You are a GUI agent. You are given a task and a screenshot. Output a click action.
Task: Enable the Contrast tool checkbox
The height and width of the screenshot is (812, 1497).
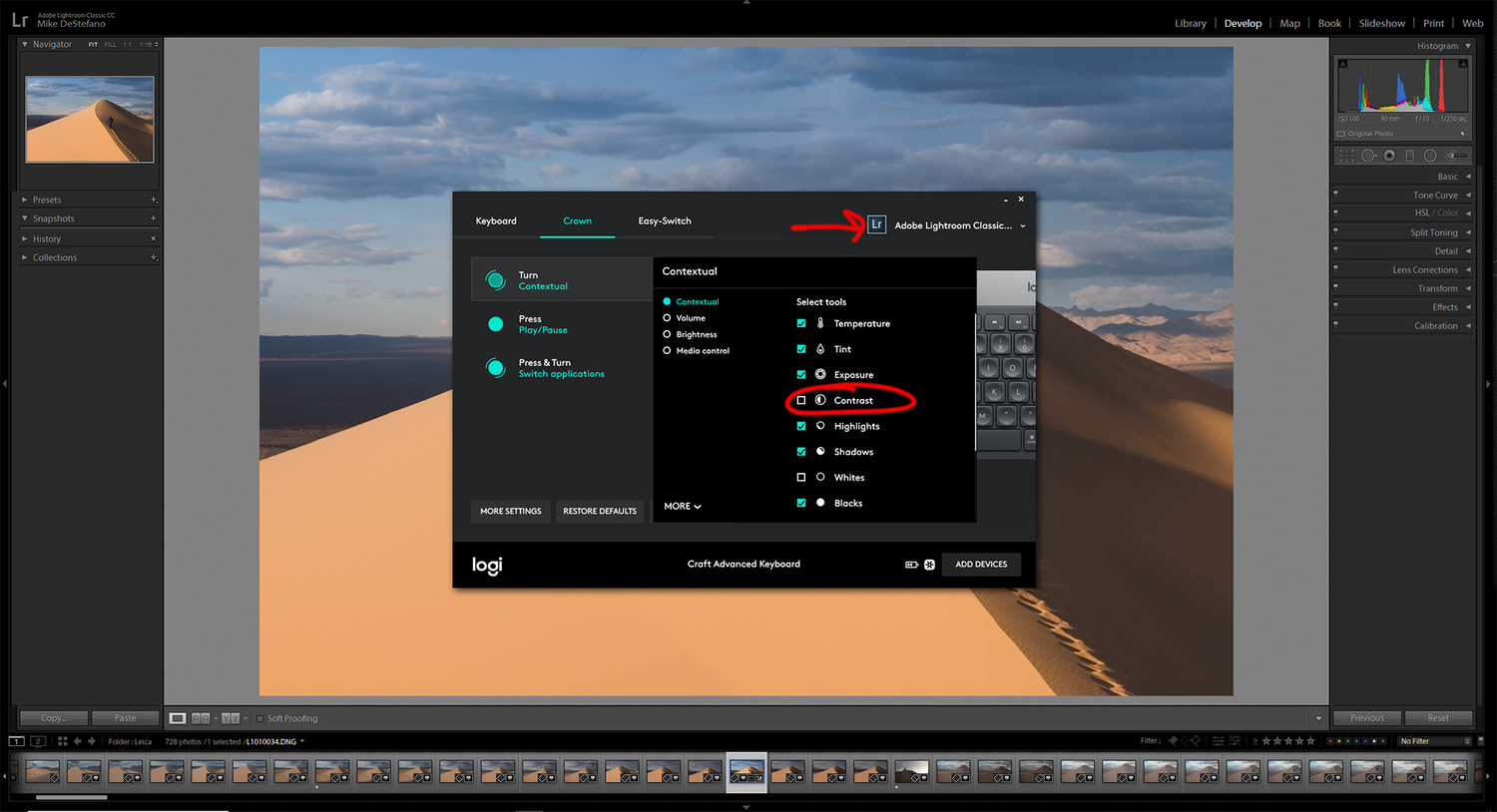(x=801, y=400)
